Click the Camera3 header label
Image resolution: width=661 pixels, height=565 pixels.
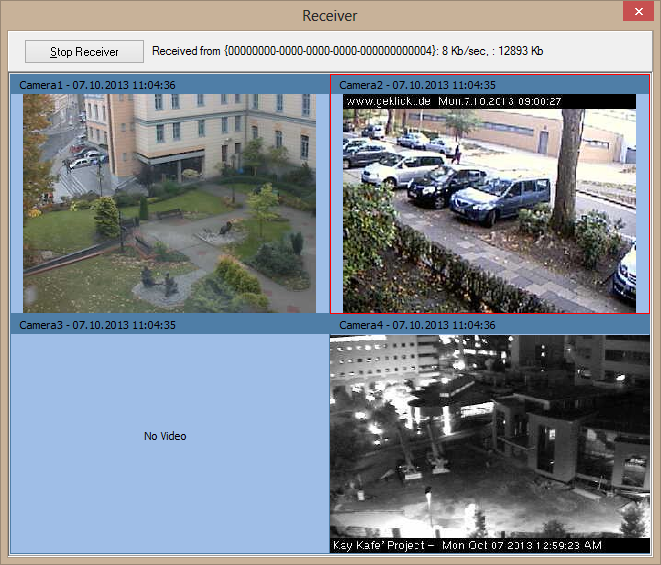pos(98,325)
